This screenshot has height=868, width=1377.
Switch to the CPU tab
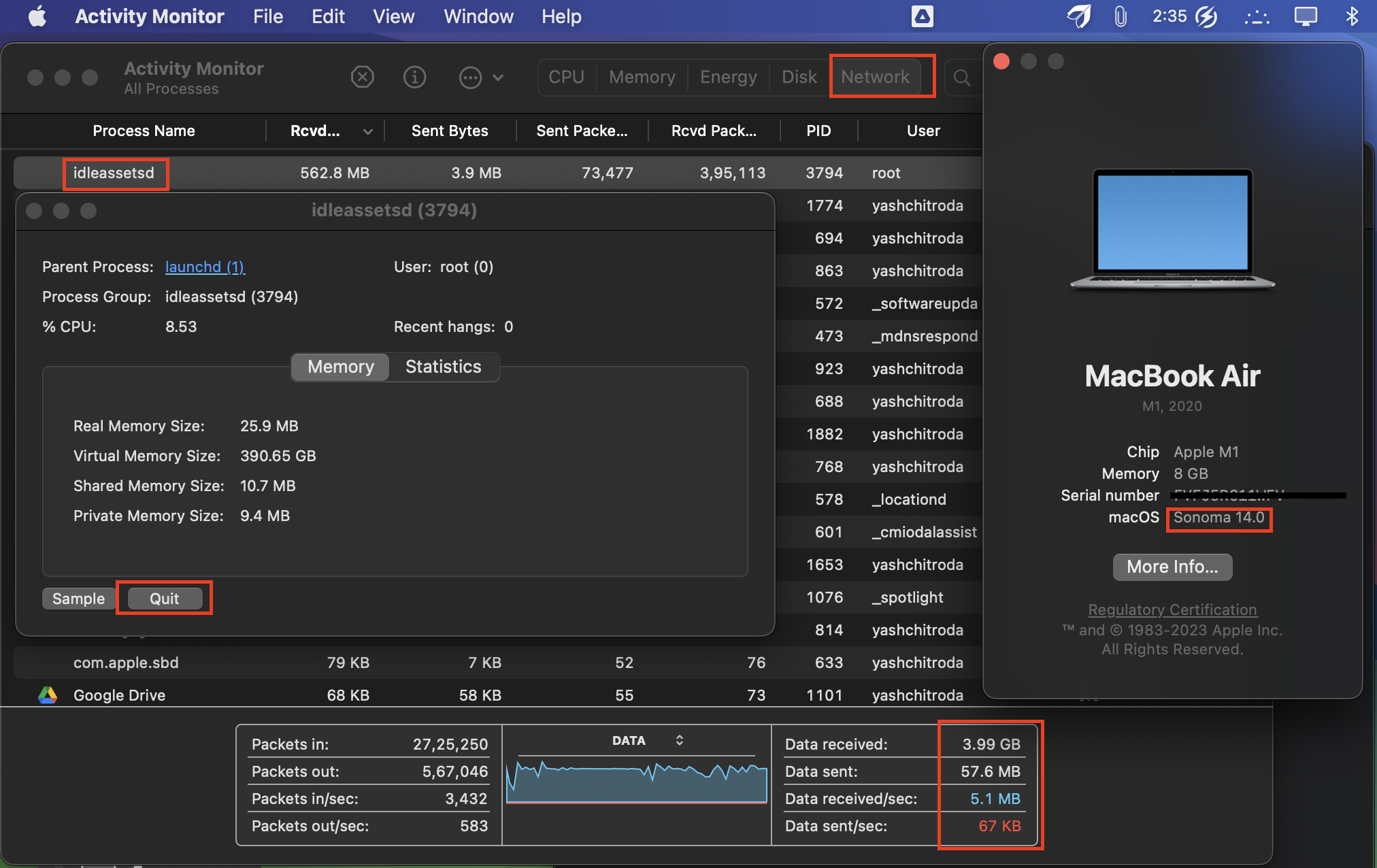(566, 77)
